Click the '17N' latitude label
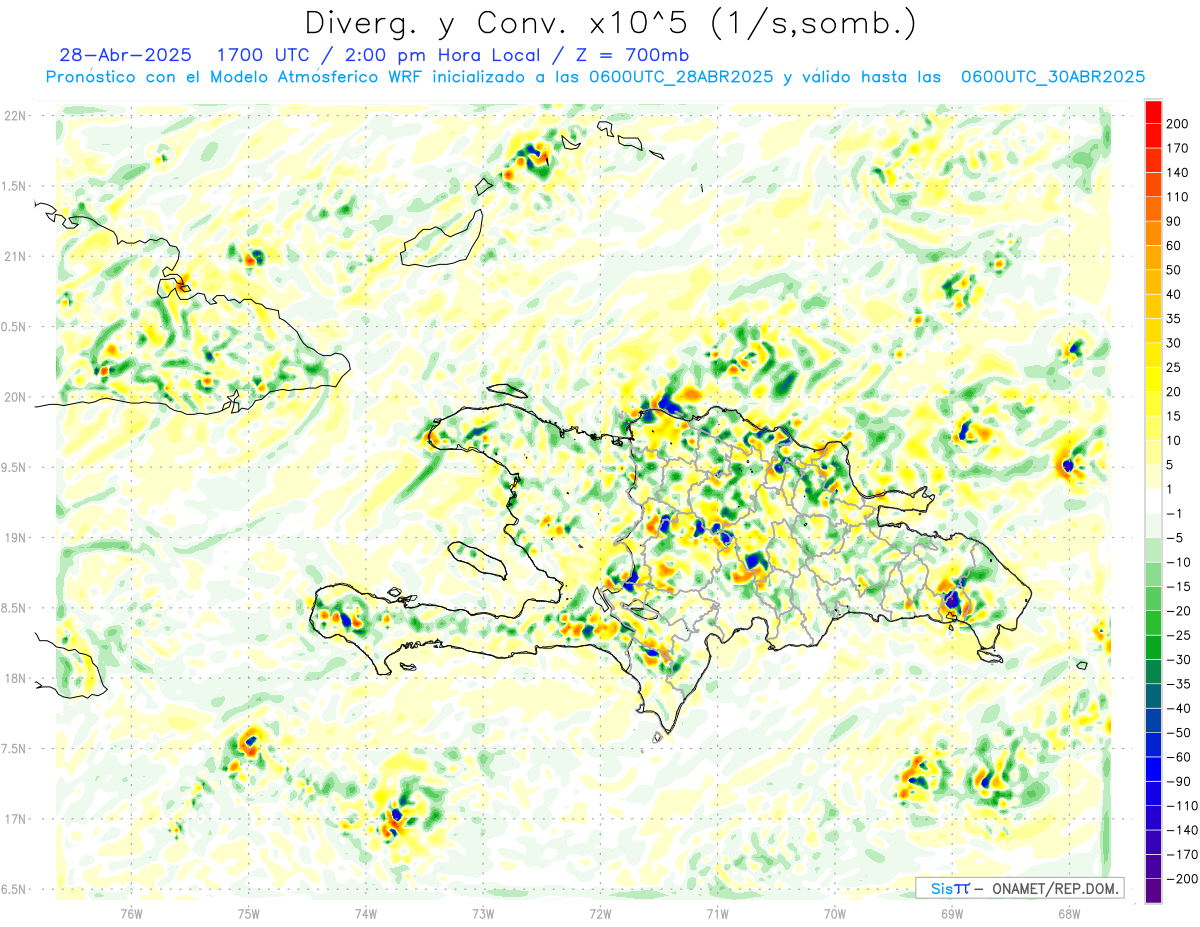This screenshot has width=1200, height=927. tap(16, 819)
